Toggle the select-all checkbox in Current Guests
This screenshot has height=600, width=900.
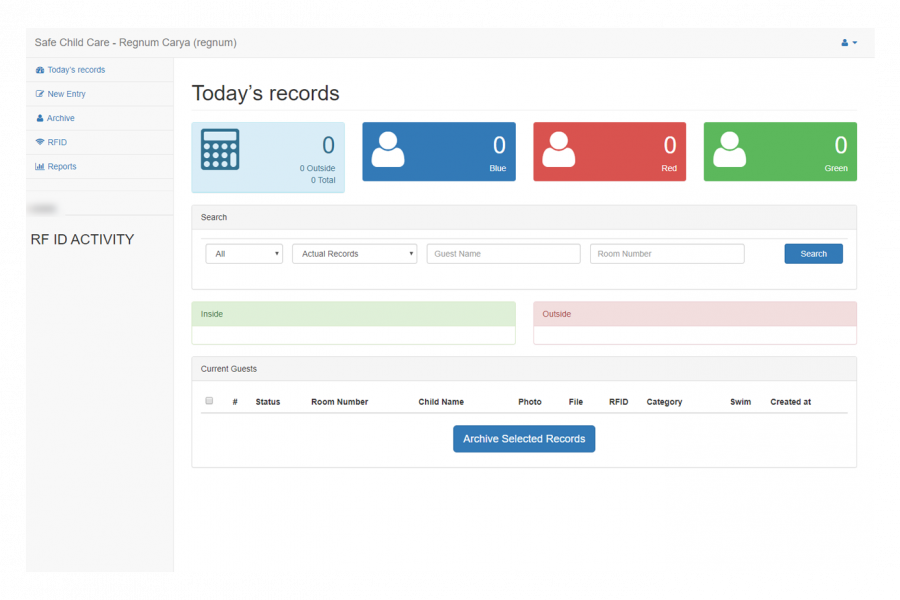click(209, 401)
